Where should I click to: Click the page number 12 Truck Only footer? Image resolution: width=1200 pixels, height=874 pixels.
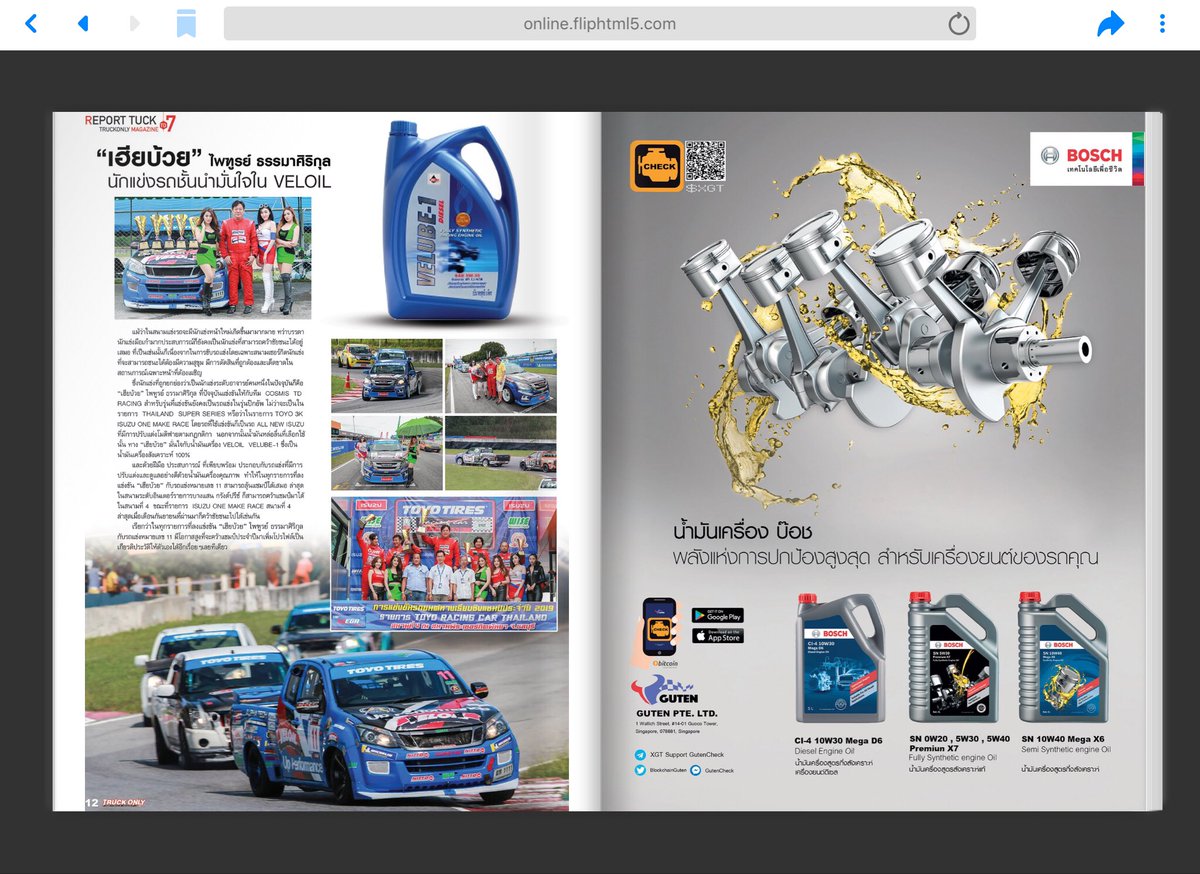coord(115,802)
